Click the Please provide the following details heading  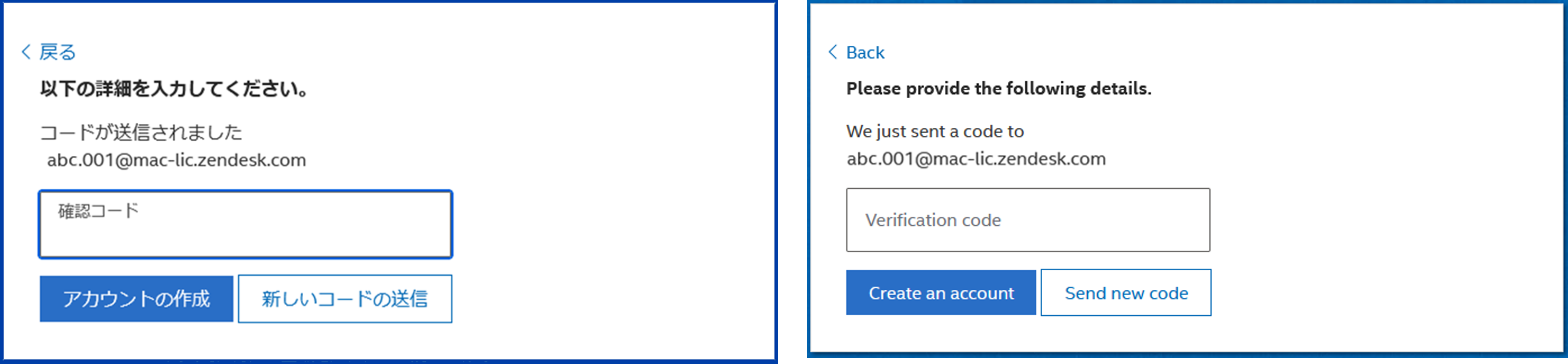click(998, 89)
